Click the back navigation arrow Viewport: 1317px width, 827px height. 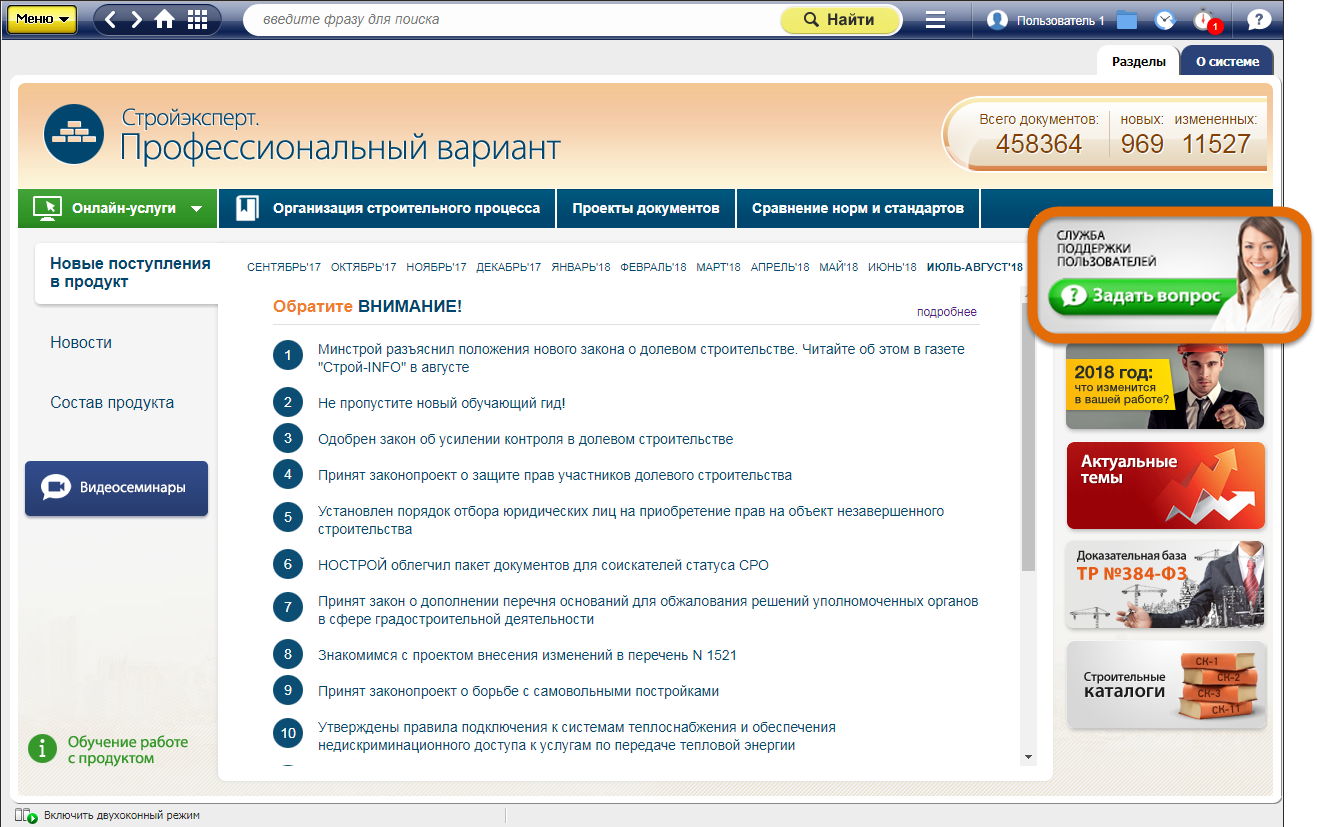pyautogui.click(x=112, y=20)
